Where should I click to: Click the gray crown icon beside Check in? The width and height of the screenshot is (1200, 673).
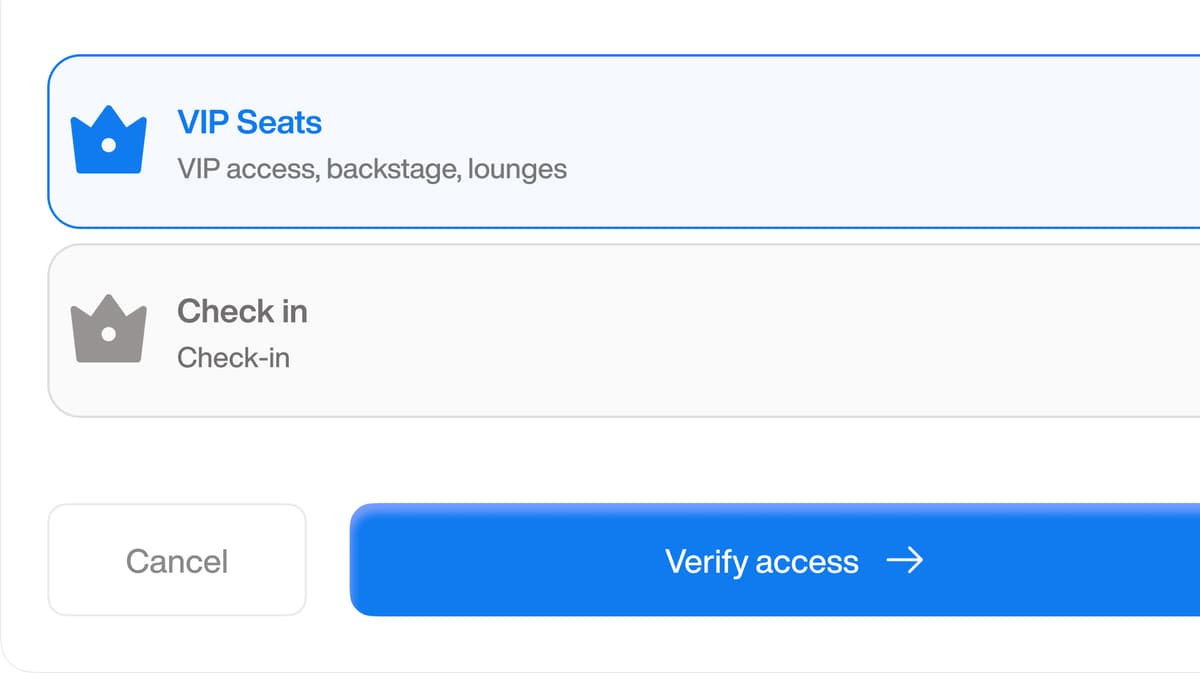[109, 329]
